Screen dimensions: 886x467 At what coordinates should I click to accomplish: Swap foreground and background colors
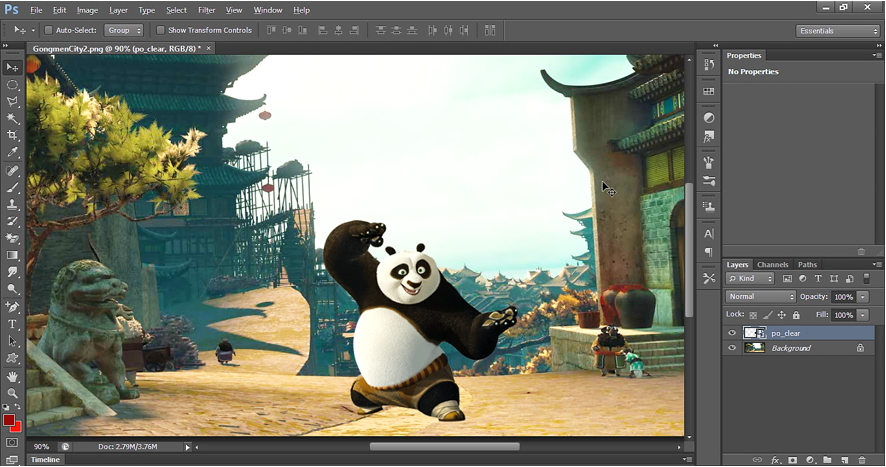point(18,407)
